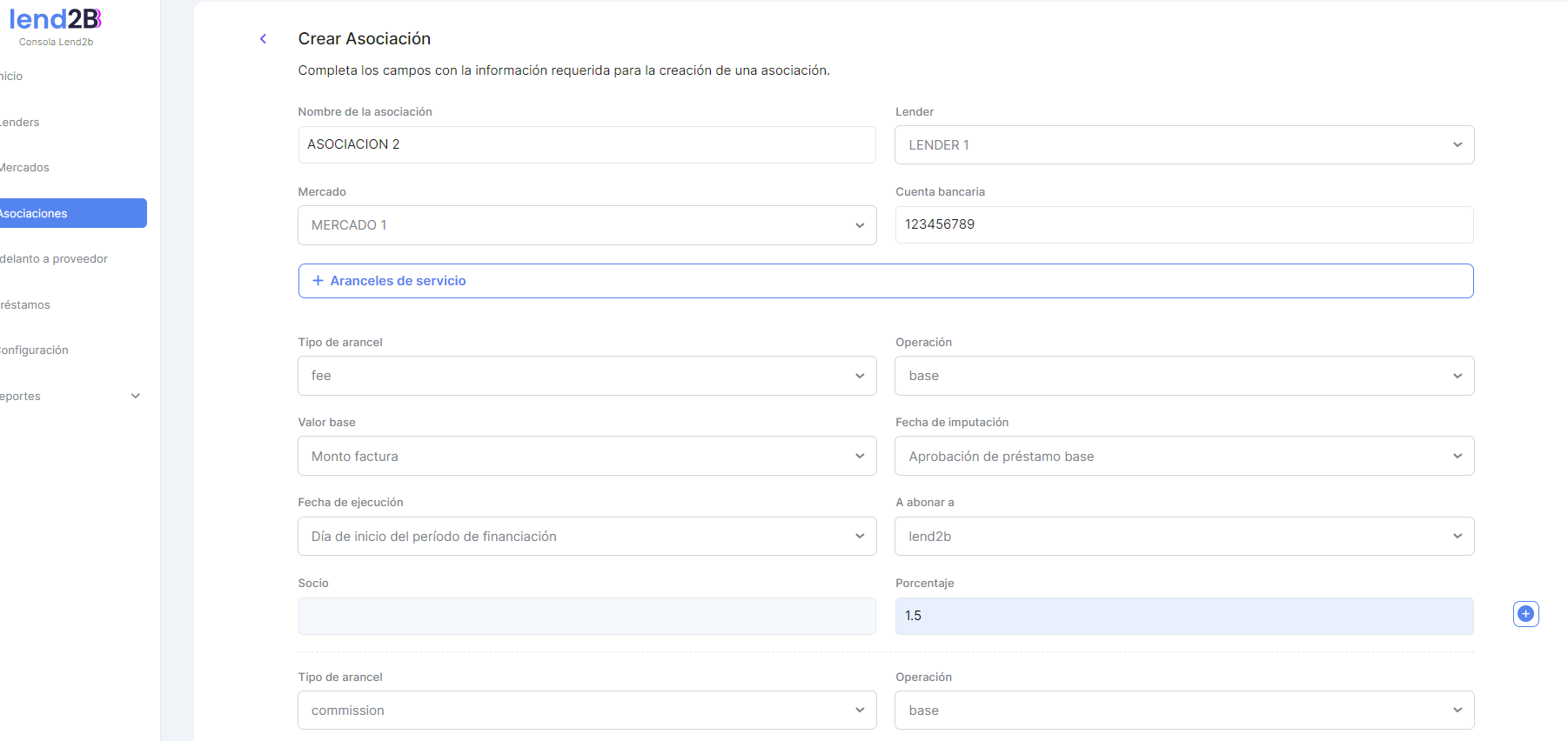This screenshot has height=741, width=1568.
Task: Click the lend2B logo
Action: pos(56,20)
